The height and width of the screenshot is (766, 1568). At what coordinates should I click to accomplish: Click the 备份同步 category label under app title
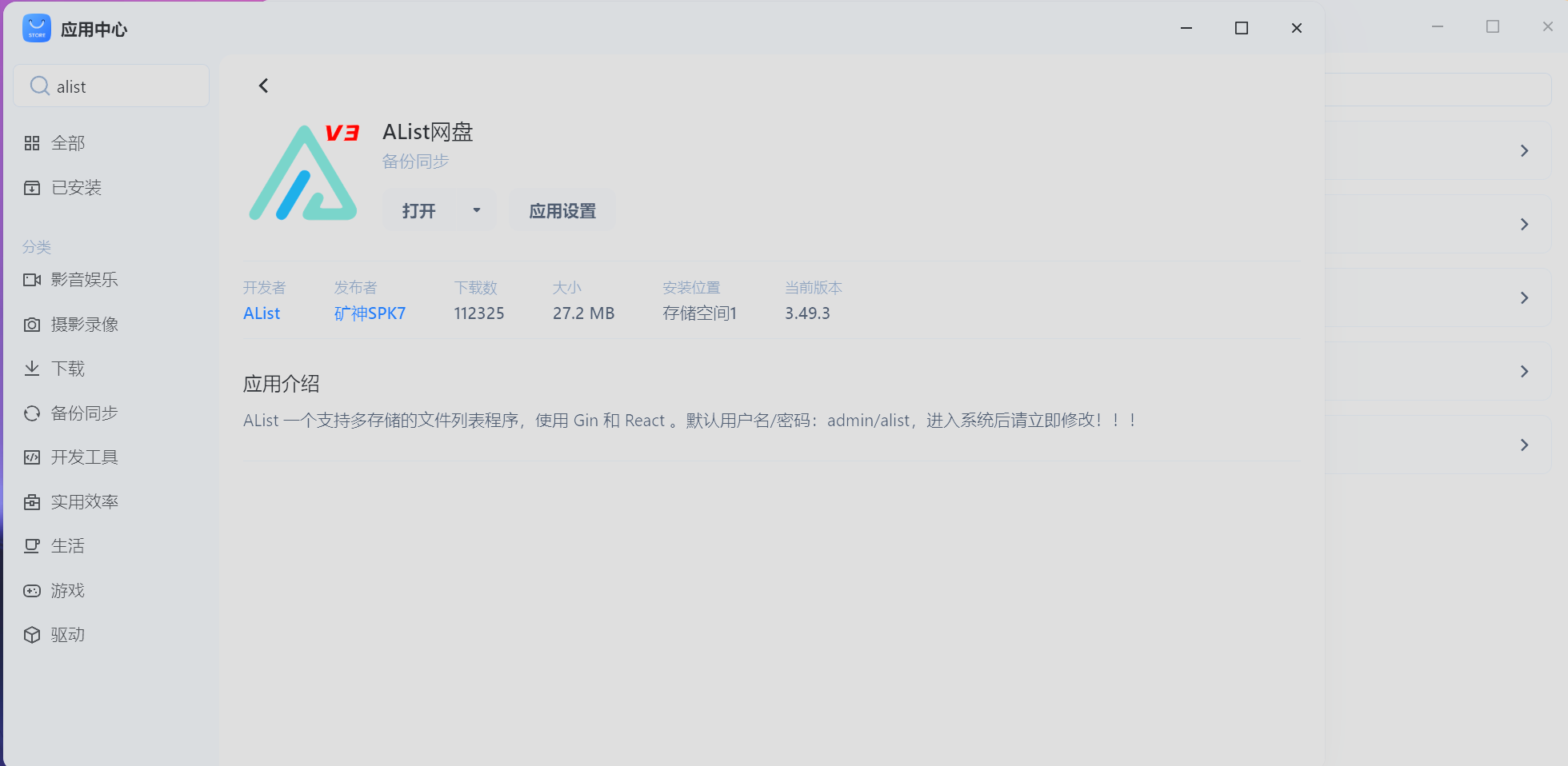coord(415,162)
